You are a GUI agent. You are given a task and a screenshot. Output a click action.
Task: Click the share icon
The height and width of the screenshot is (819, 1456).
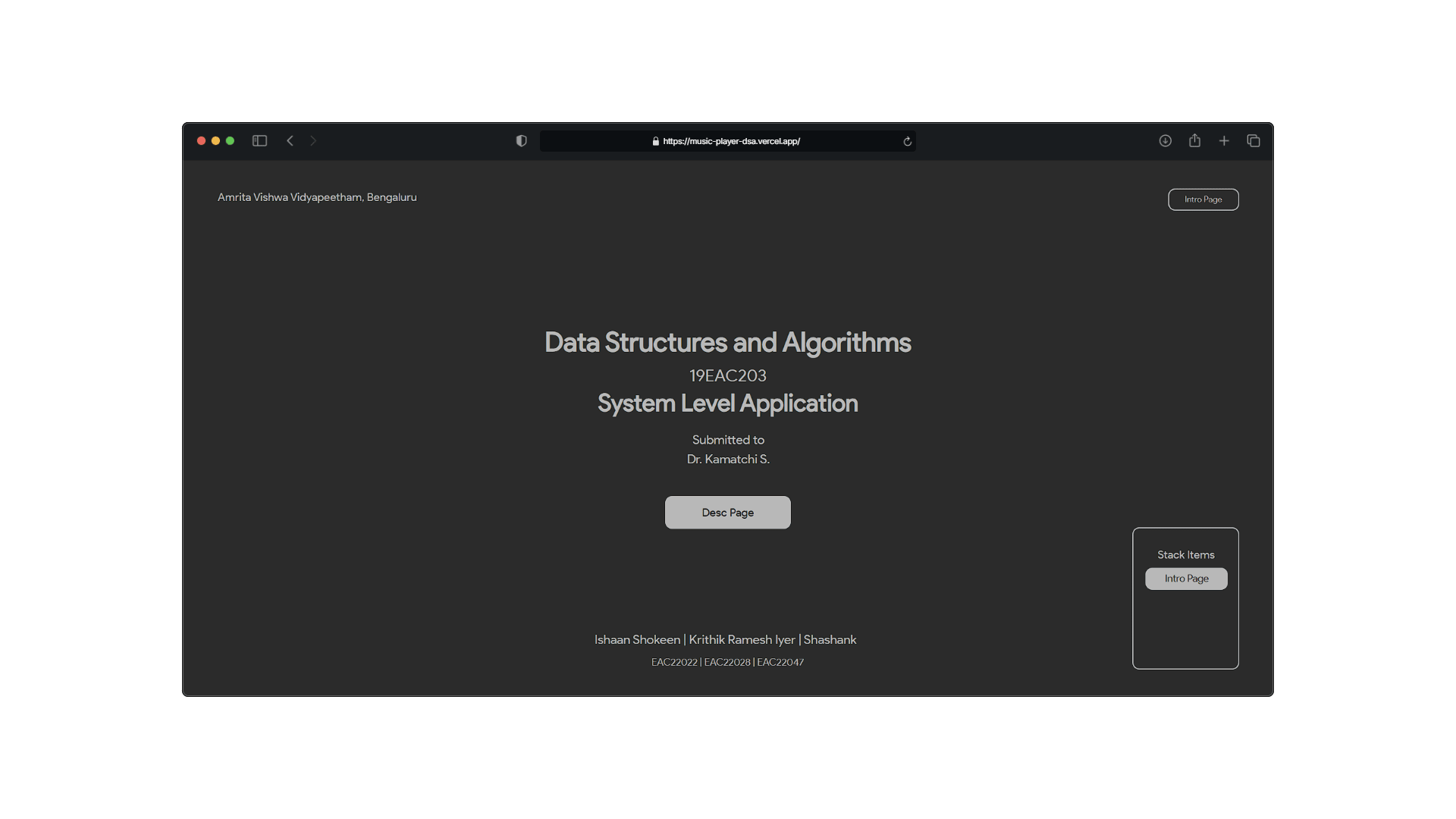(1194, 140)
